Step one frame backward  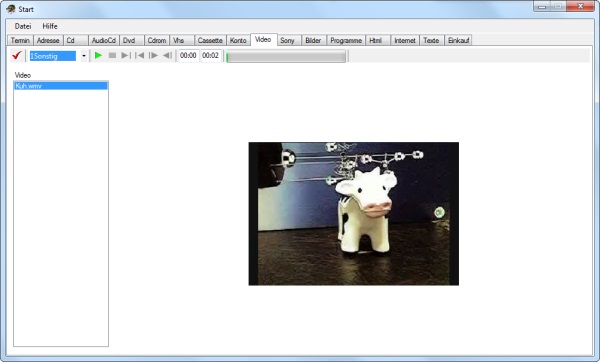coord(167,55)
